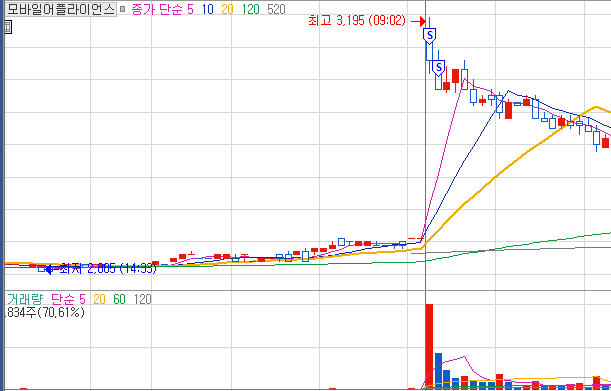
Task: Select the green 120 price moving average legend
Action: (251, 9)
